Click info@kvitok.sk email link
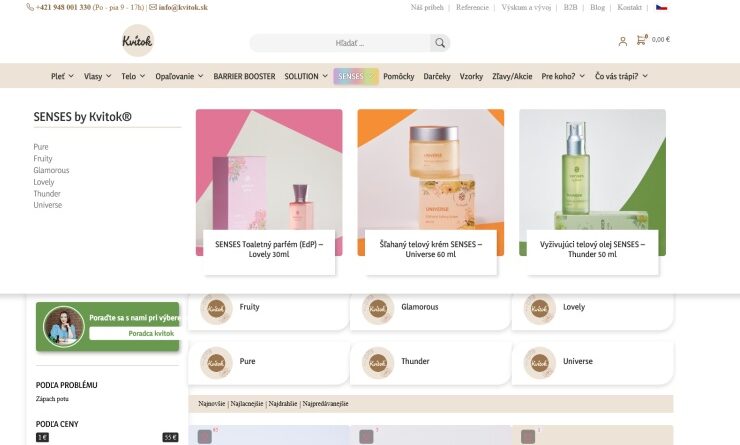The height and width of the screenshot is (445, 740). click(183, 7)
